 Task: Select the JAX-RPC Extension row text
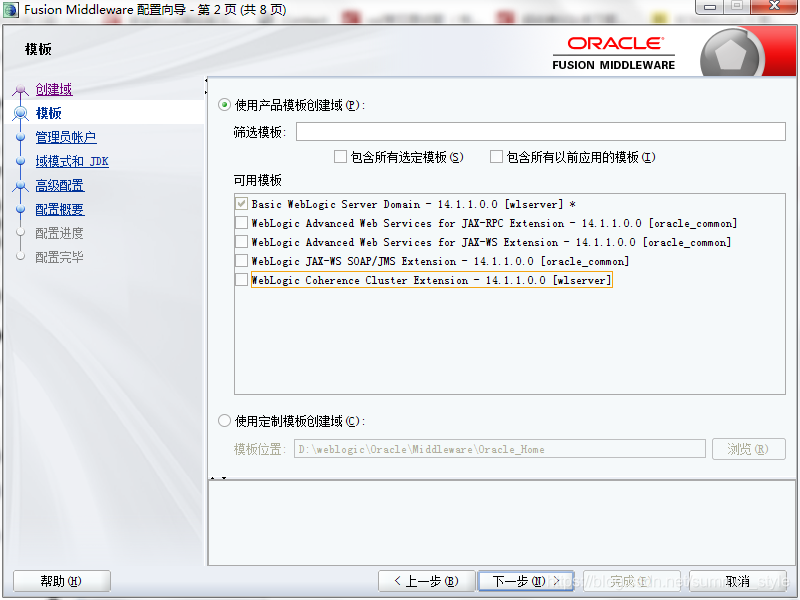(x=494, y=223)
